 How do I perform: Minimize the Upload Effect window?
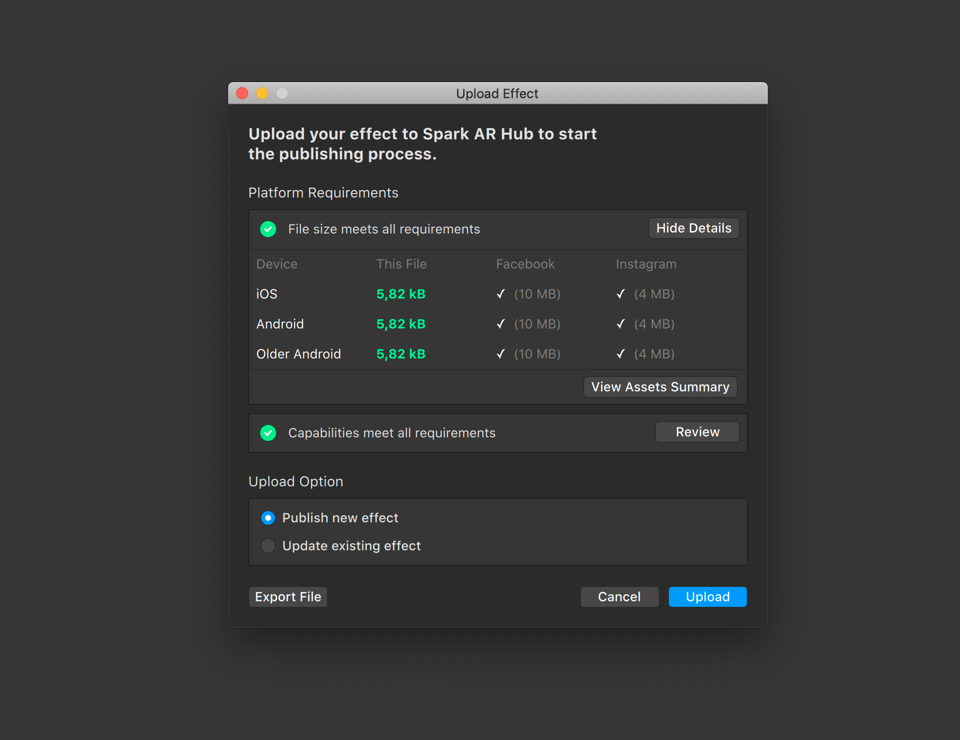pos(262,94)
